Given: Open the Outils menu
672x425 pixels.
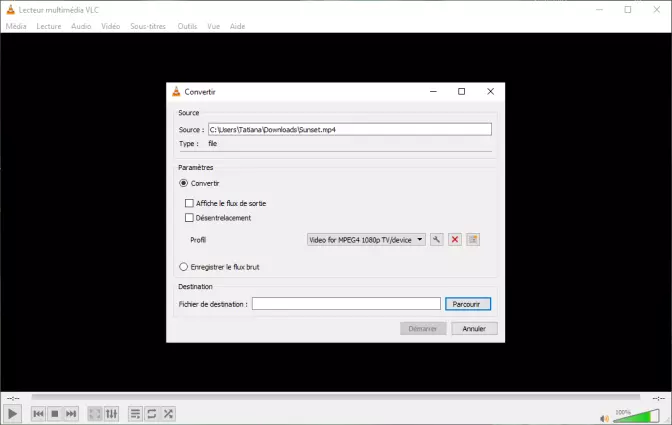Looking at the screenshot, I should 187,26.
